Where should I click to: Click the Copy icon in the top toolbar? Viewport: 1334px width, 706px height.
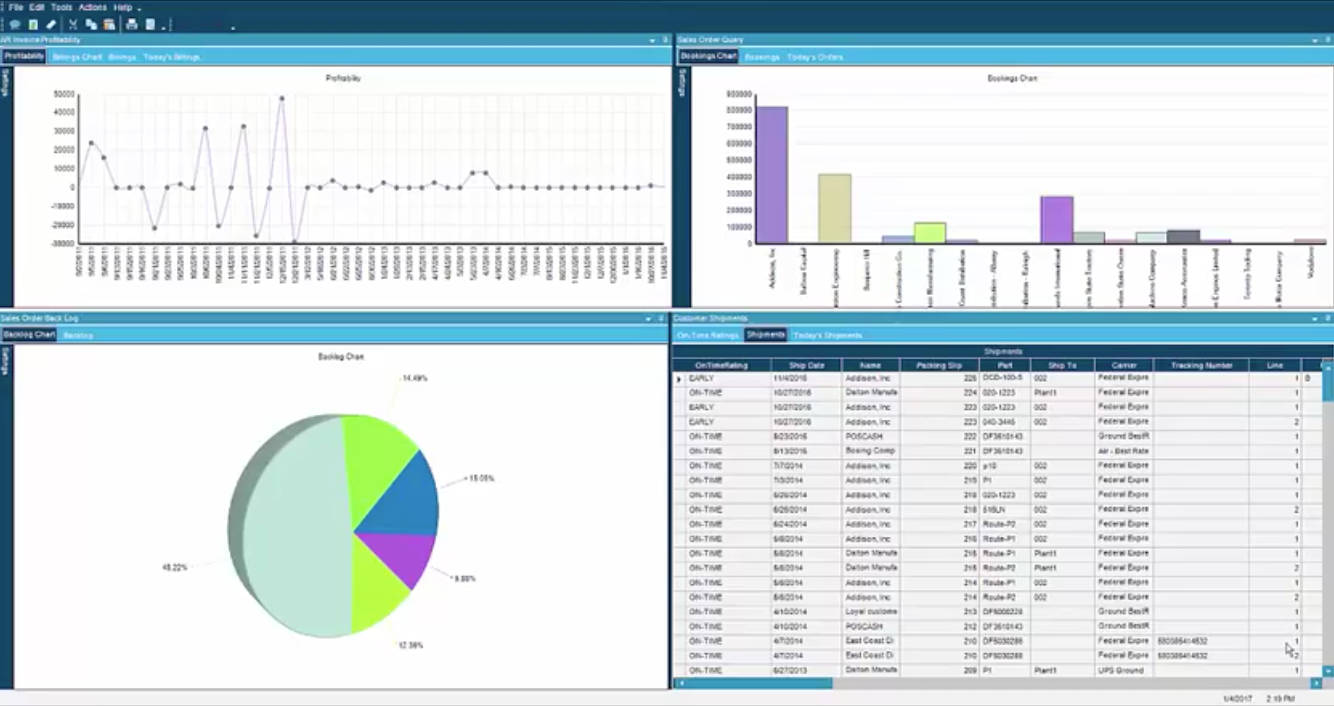pyautogui.click(x=90, y=25)
